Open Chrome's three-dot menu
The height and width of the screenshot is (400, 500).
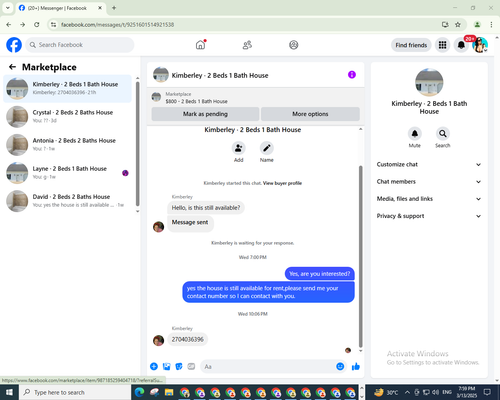pyautogui.click(x=491, y=25)
